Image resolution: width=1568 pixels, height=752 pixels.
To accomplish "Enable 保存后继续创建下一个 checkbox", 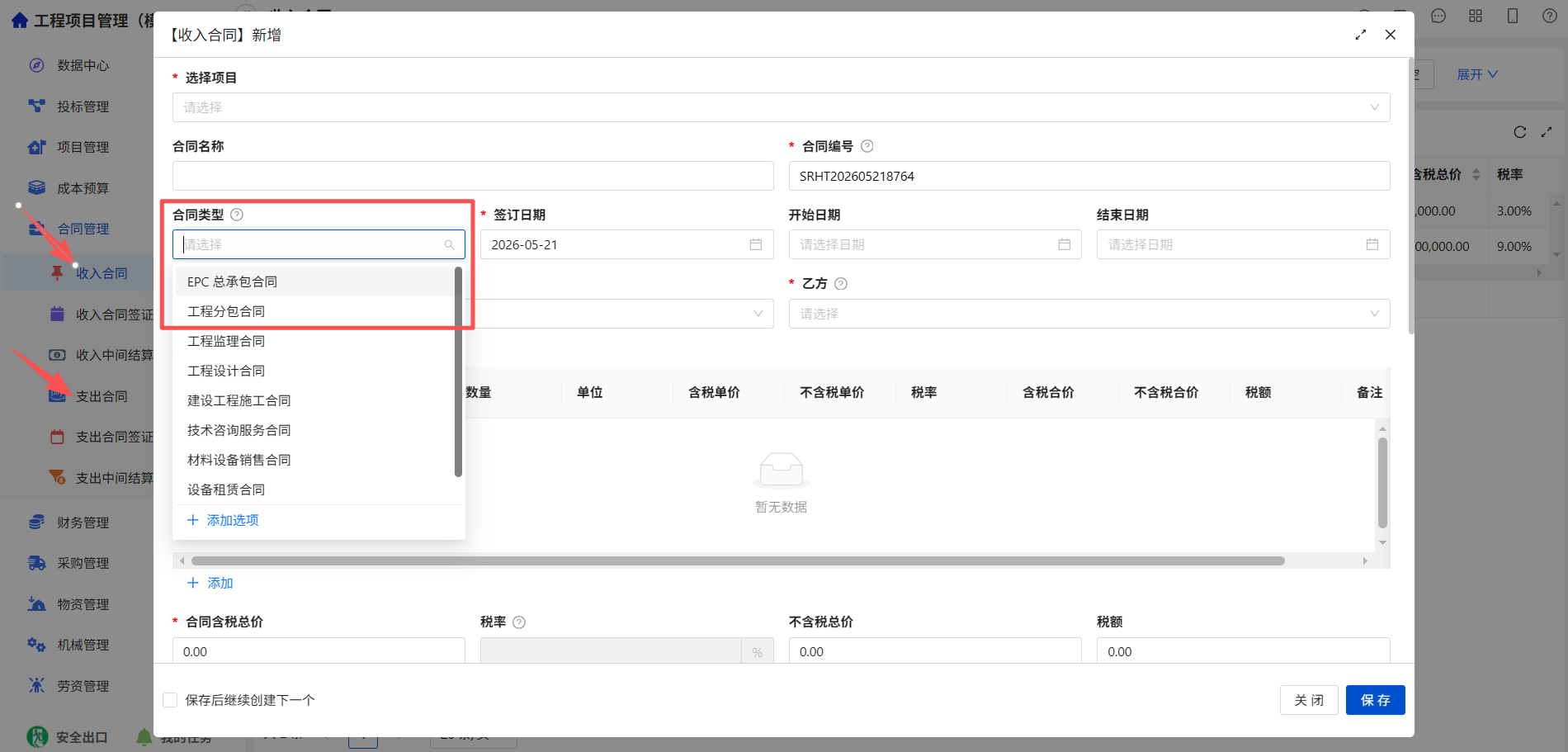I will (x=170, y=700).
